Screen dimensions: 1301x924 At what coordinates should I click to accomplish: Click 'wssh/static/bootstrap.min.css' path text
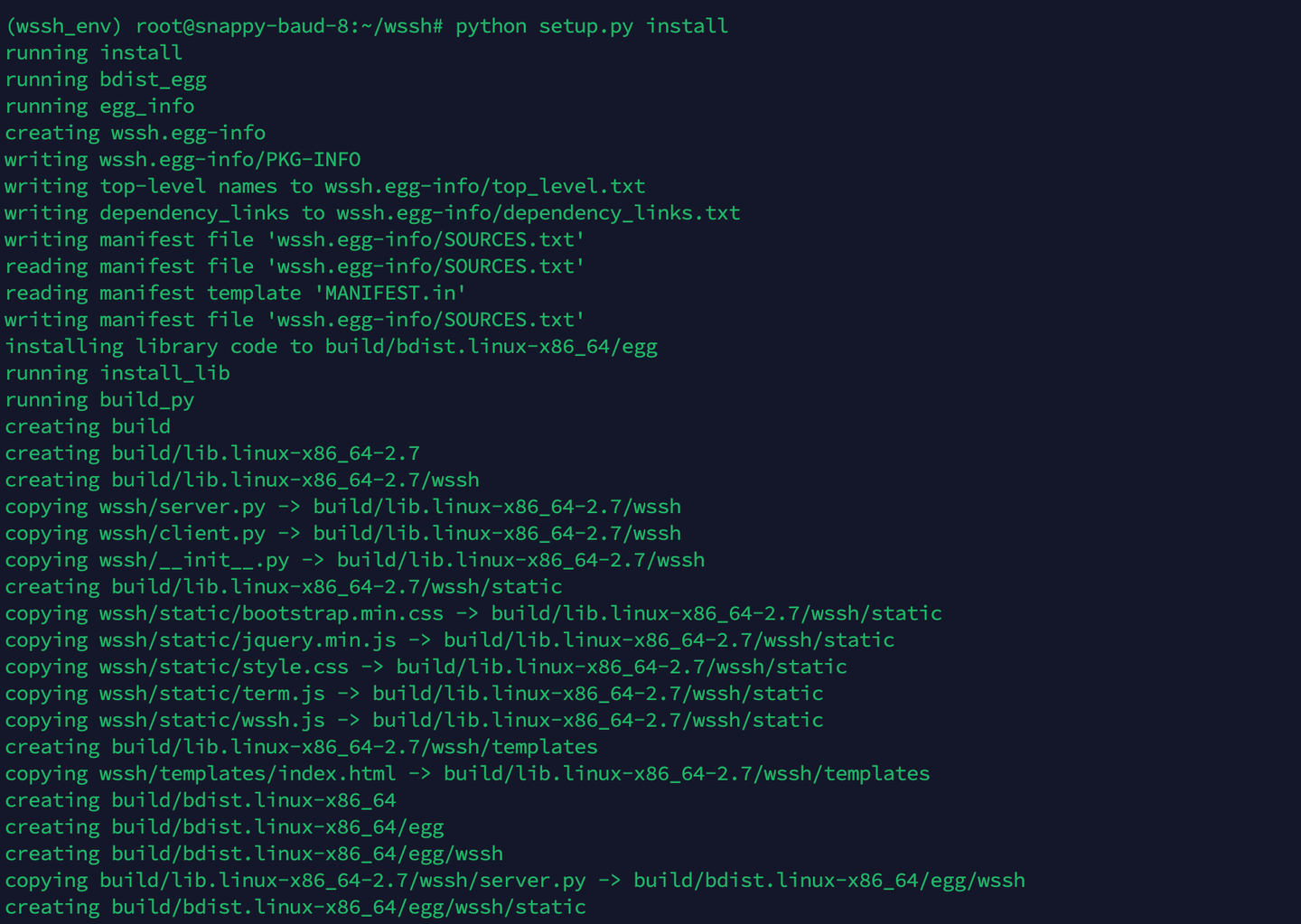(x=271, y=613)
